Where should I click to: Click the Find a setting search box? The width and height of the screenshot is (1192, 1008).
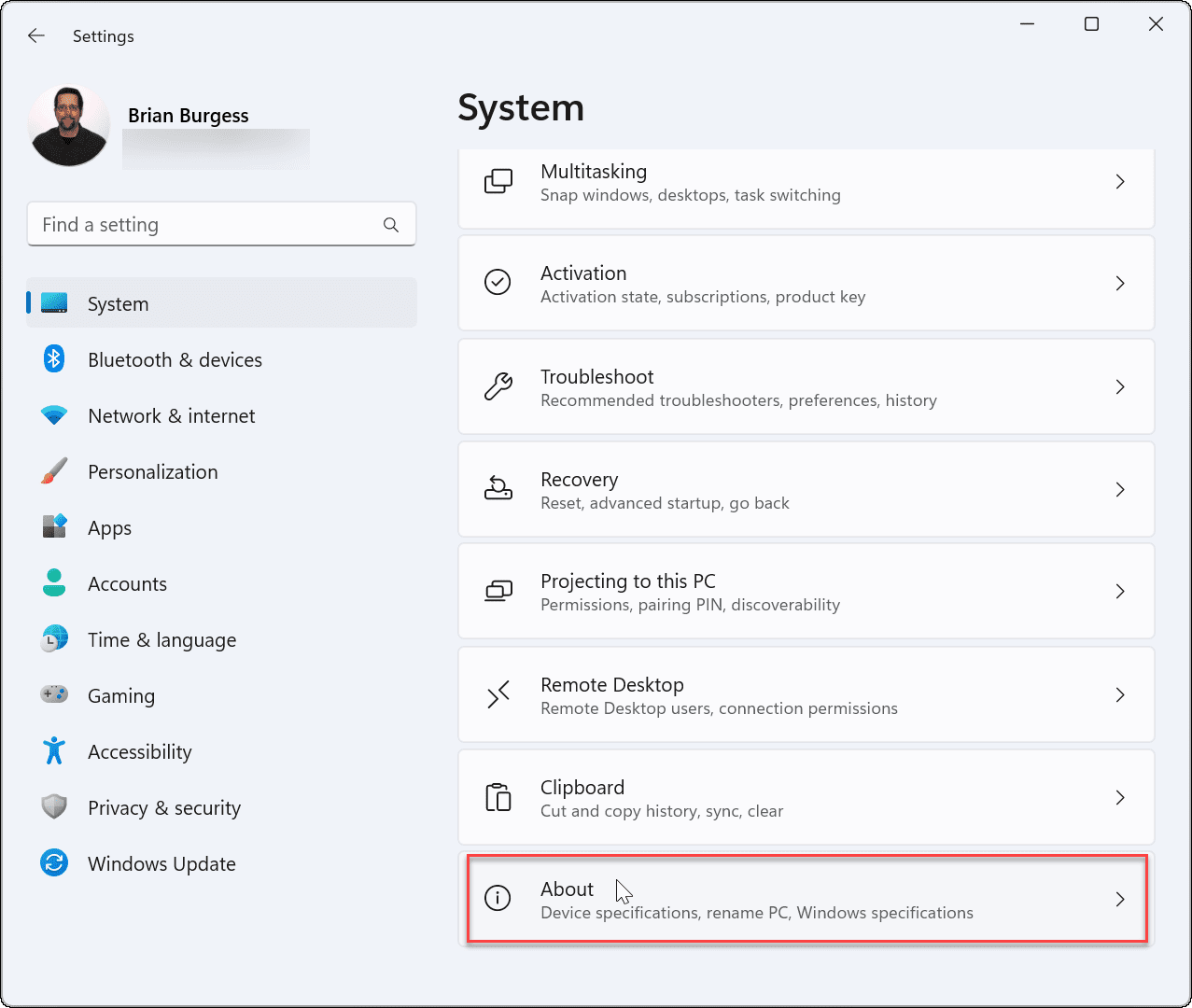221,224
